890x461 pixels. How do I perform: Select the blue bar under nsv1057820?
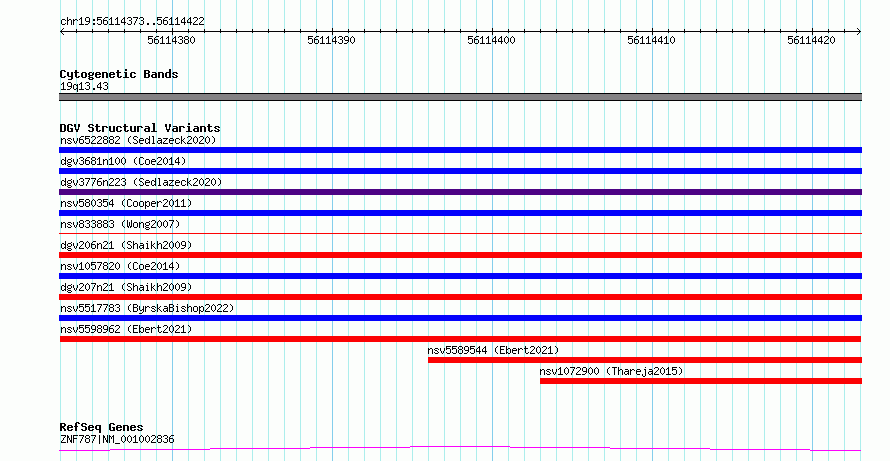pyautogui.click(x=460, y=276)
